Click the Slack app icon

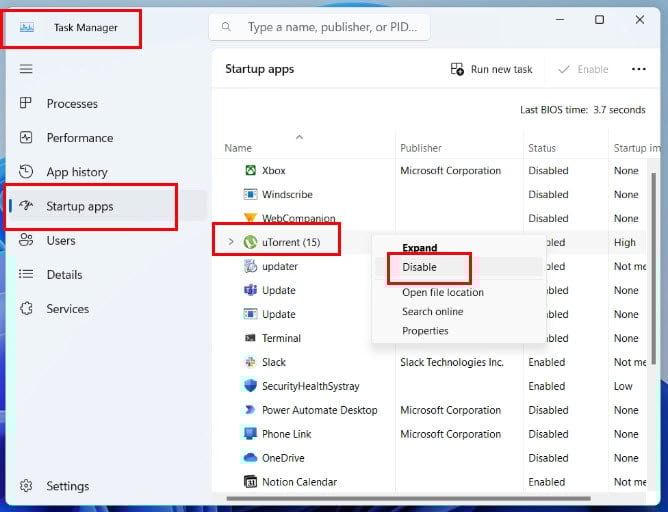click(x=250, y=362)
